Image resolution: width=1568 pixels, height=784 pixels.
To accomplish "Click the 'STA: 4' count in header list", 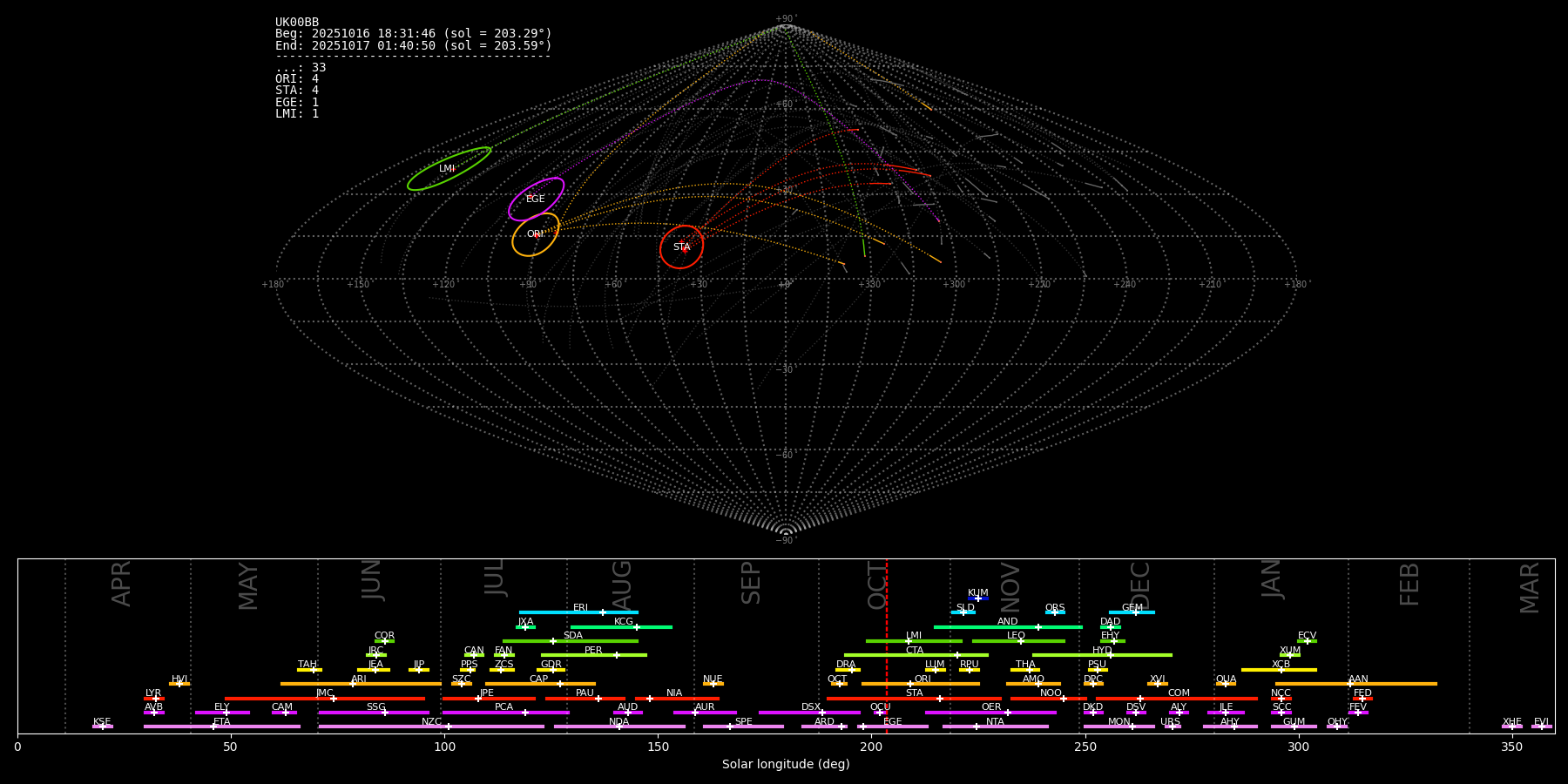I will click(x=297, y=90).
